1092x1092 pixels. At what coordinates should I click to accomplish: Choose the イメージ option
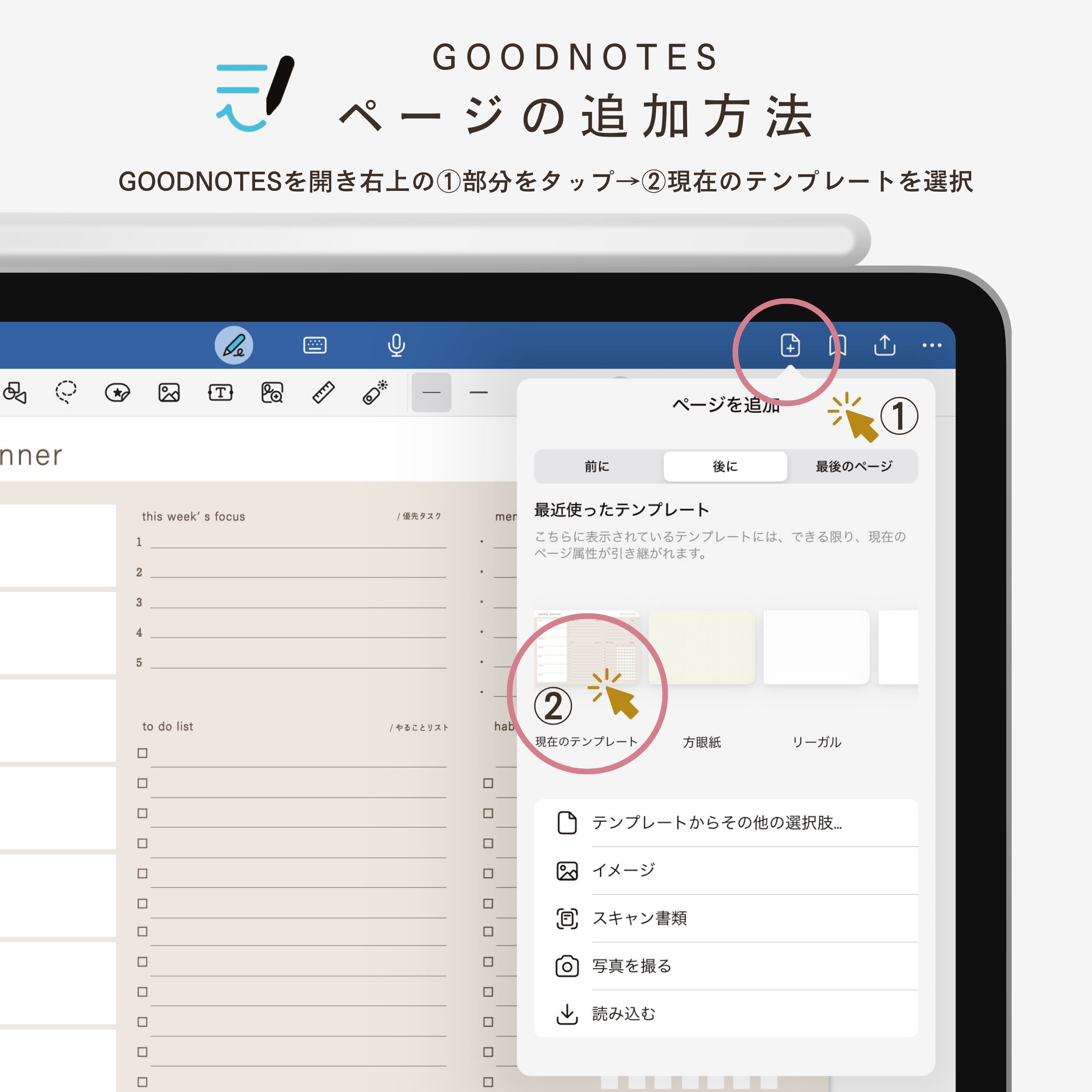coord(726,871)
